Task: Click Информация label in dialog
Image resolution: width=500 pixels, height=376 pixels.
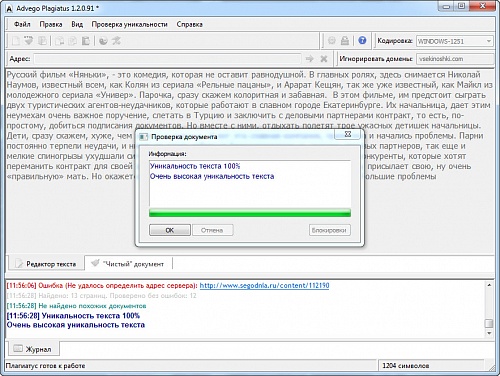Action: tap(168, 154)
